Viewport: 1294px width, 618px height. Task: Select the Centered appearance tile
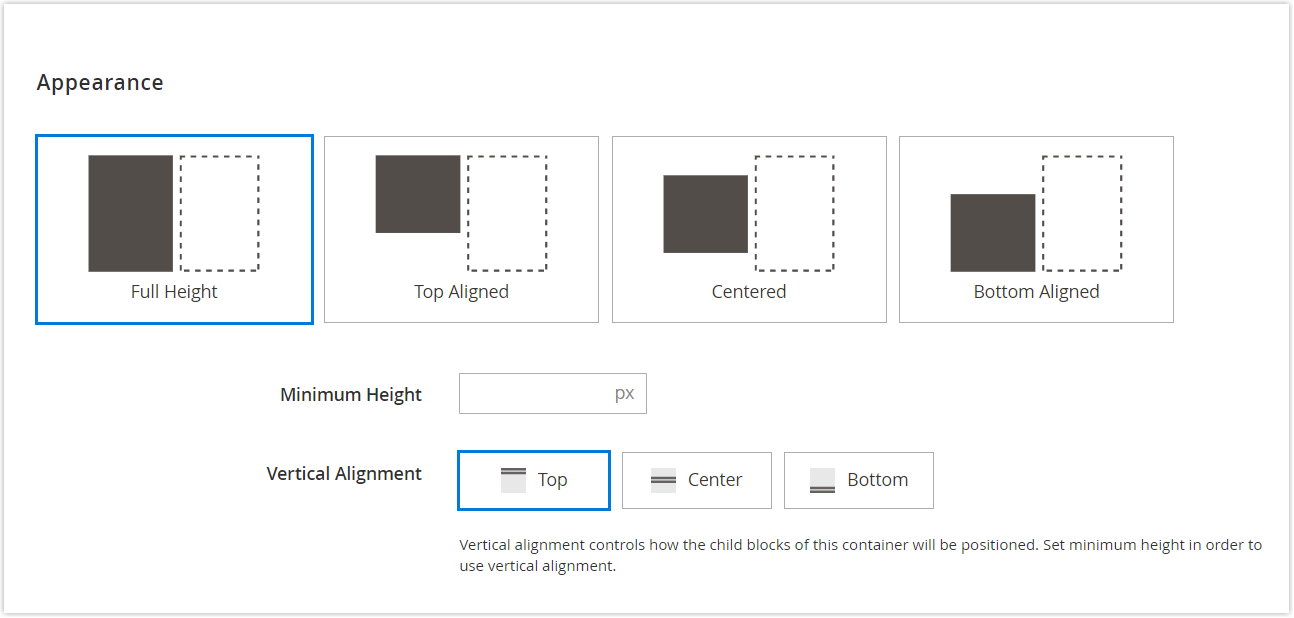(x=748, y=229)
